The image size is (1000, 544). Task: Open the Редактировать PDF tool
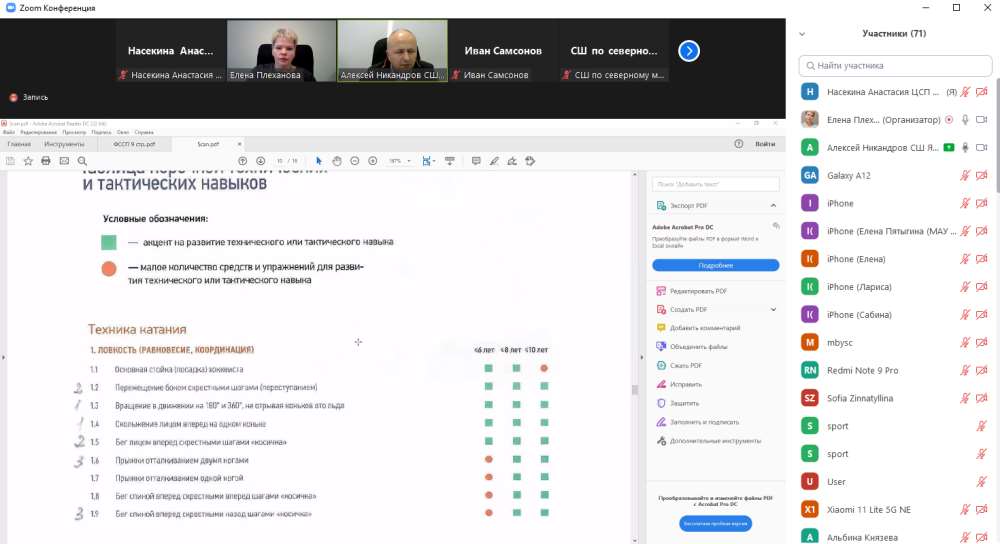coord(694,291)
